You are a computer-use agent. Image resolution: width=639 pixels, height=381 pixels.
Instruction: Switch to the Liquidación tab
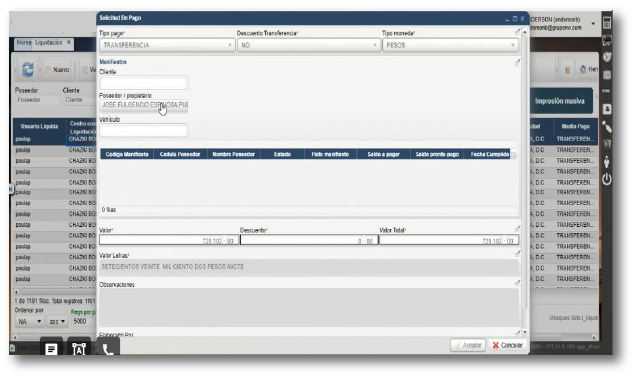click(x=48, y=42)
